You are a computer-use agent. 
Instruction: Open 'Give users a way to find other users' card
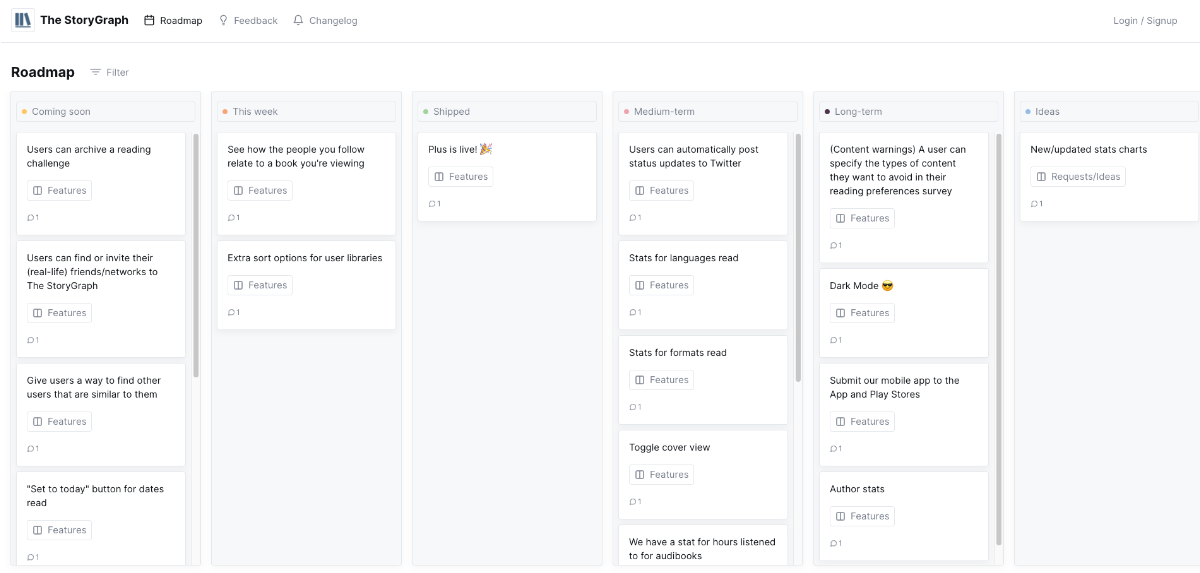coord(101,414)
